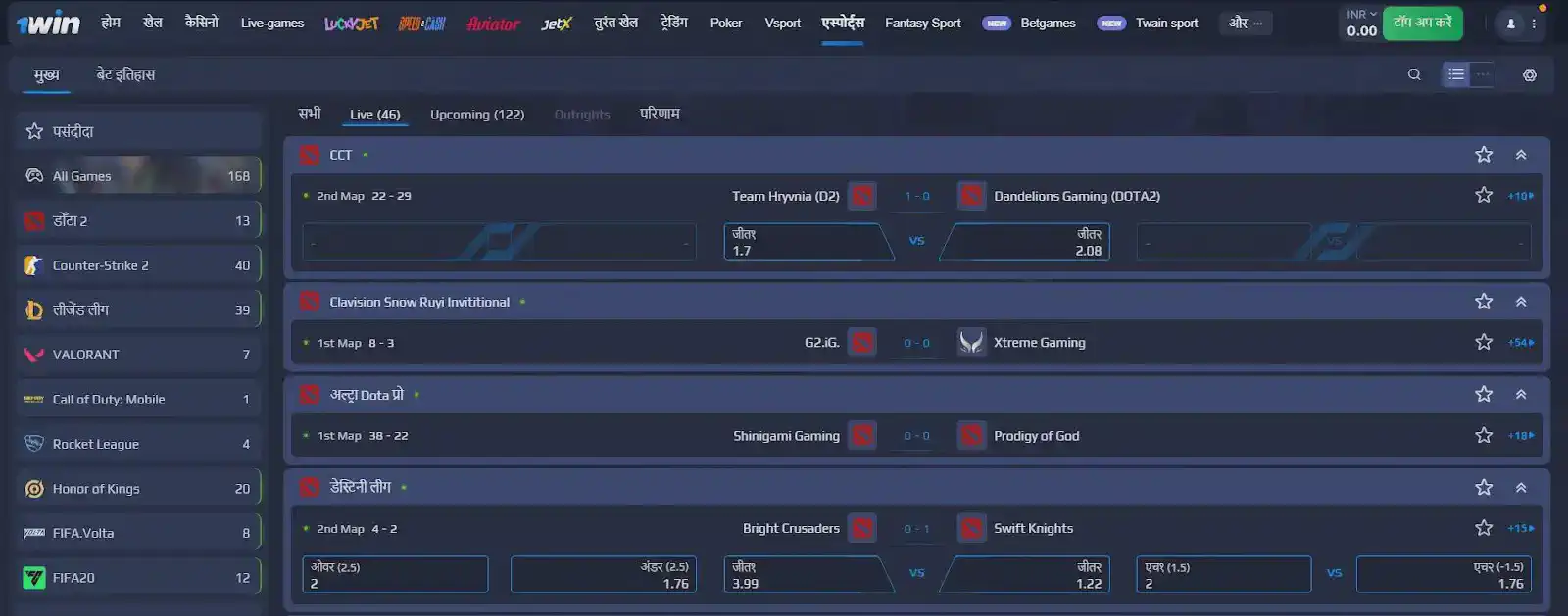This screenshot has height=616, width=1568.
Task: Open the और more menu
Action: coord(1246,23)
